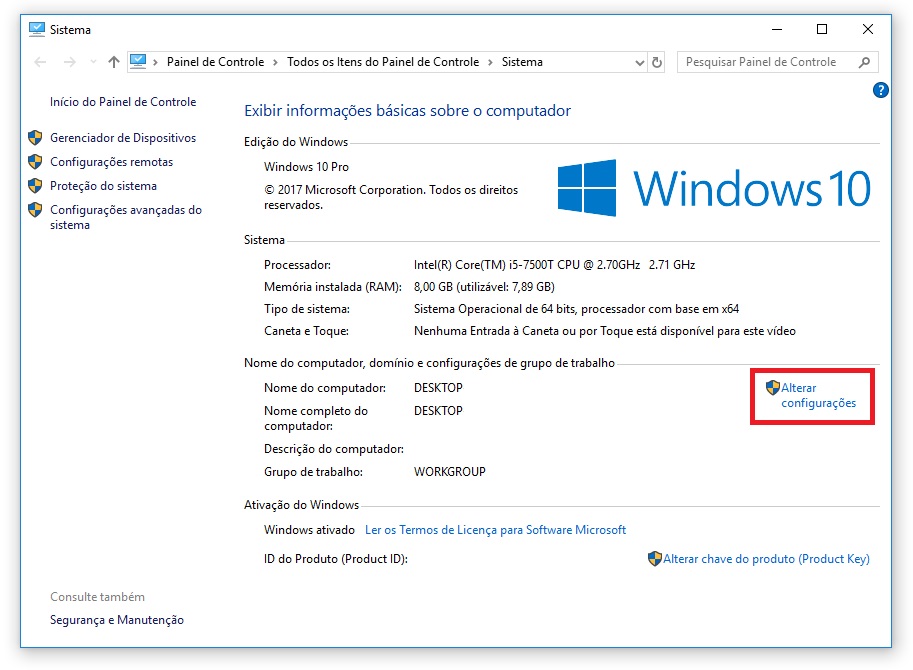Click the WORKGROUP value
Screen dimensions: 913x670
point(450,472)
